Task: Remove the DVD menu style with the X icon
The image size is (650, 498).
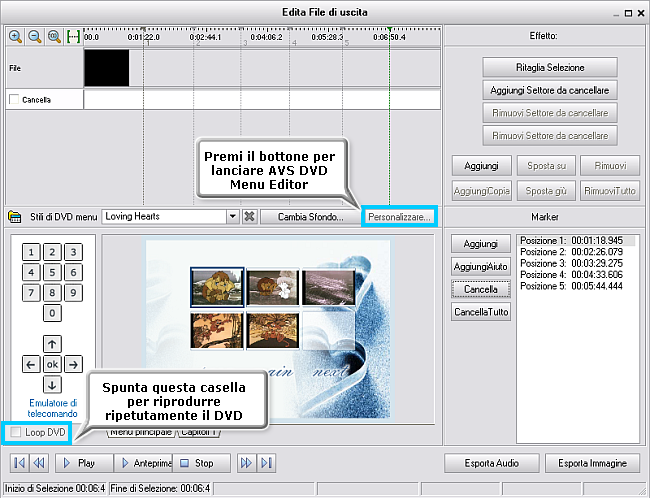Action: [x=250, y=216]
